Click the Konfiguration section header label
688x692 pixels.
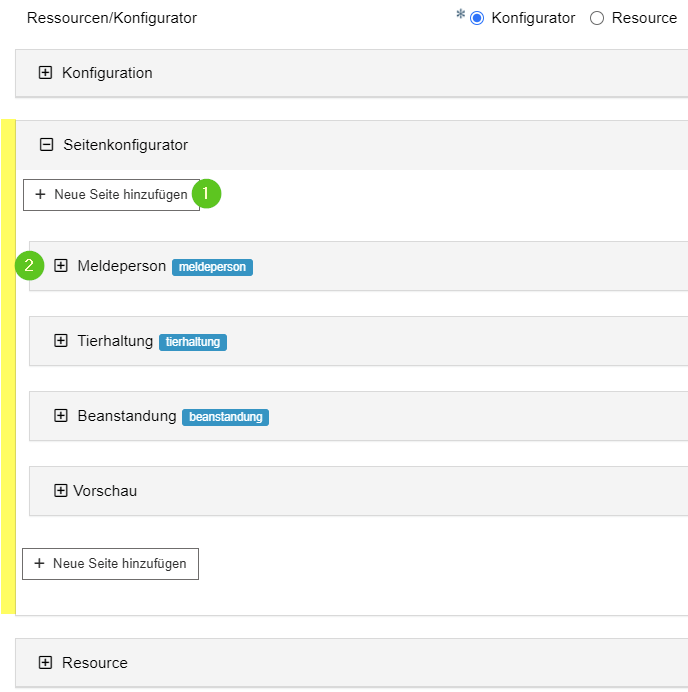[107, 73]
